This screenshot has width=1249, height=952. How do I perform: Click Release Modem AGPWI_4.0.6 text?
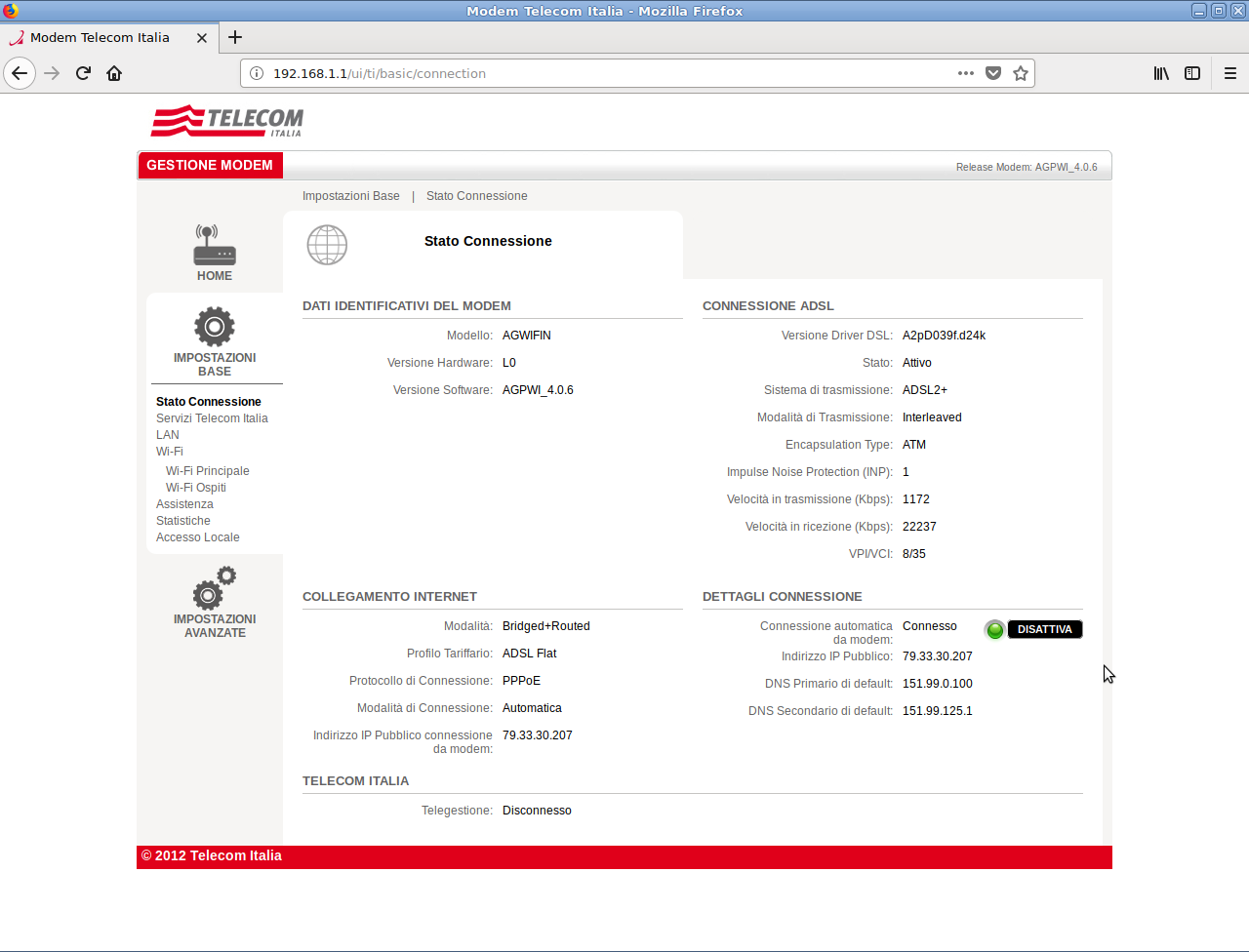(1027, 167)
